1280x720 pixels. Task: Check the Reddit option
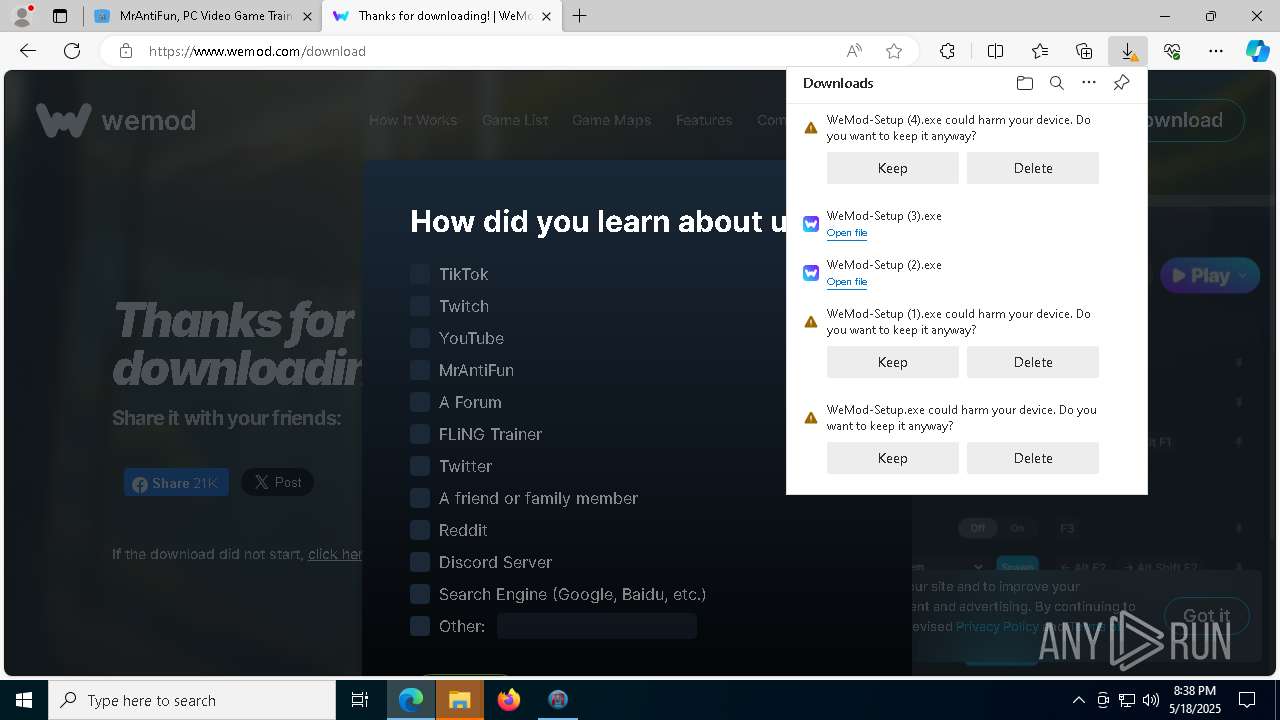pos(420,530)
